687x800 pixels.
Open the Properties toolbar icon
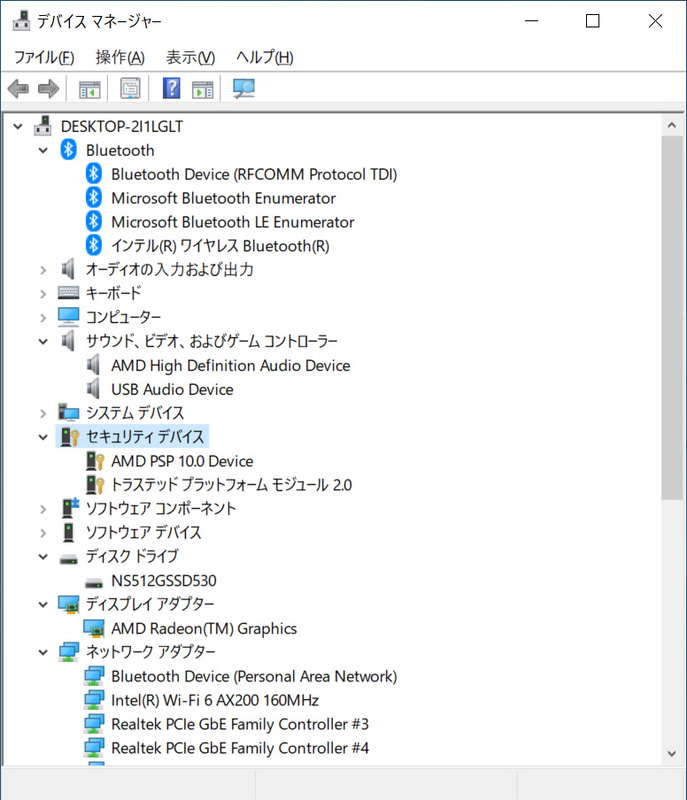coord(130,89)
